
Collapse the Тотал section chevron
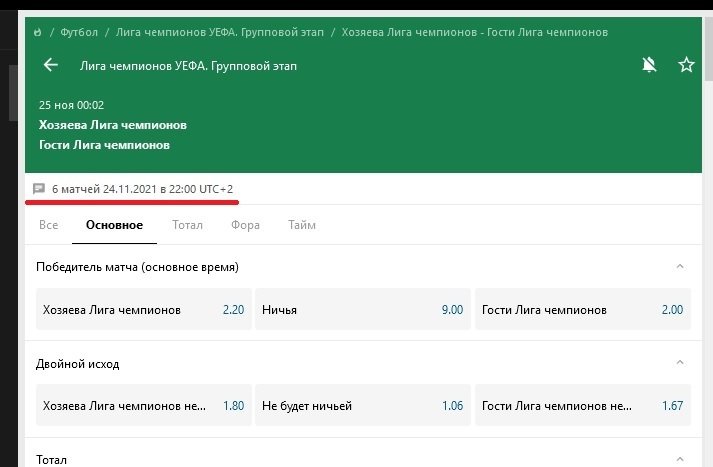pos(680,458)
